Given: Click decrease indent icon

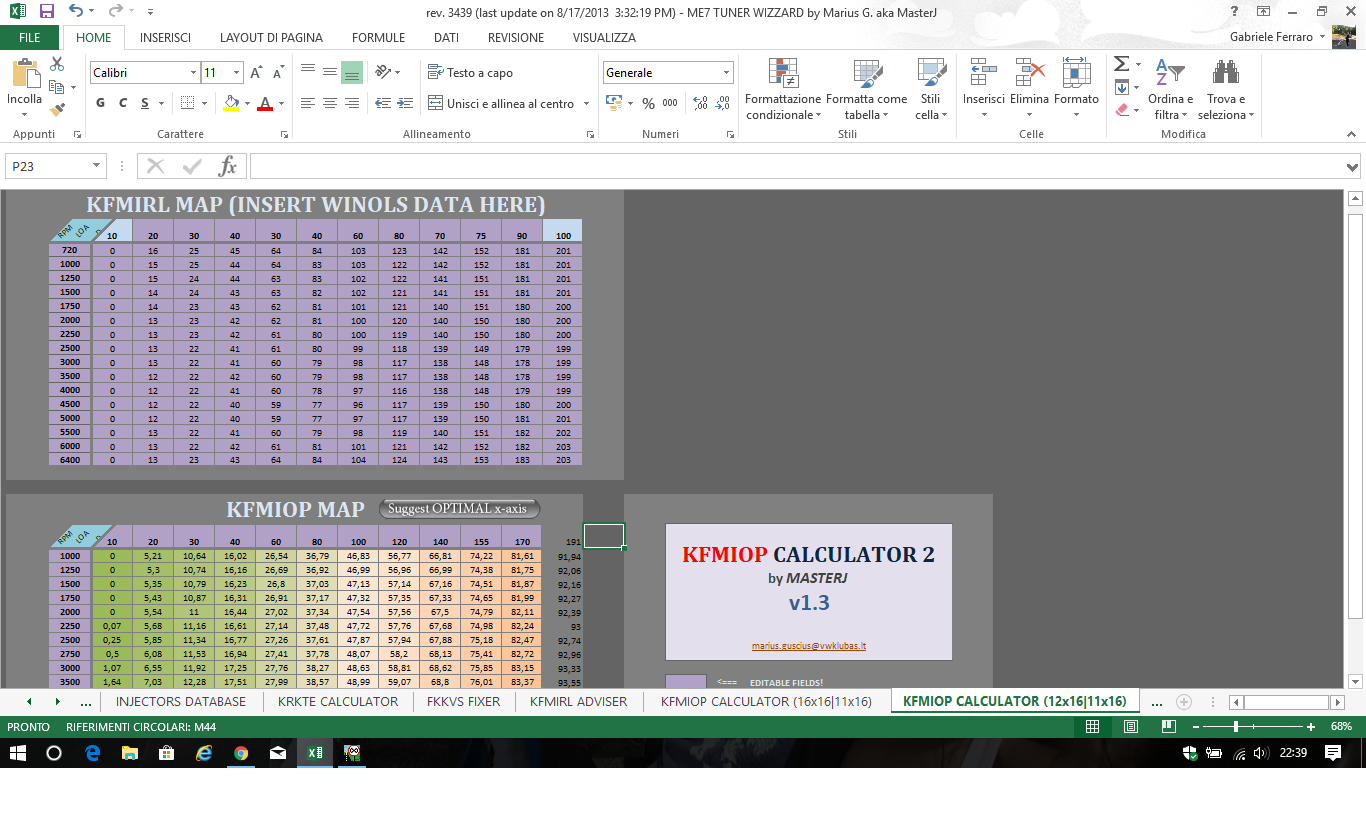Looking at the screenshot, I should pyautogui.click(x=382, y=103).
